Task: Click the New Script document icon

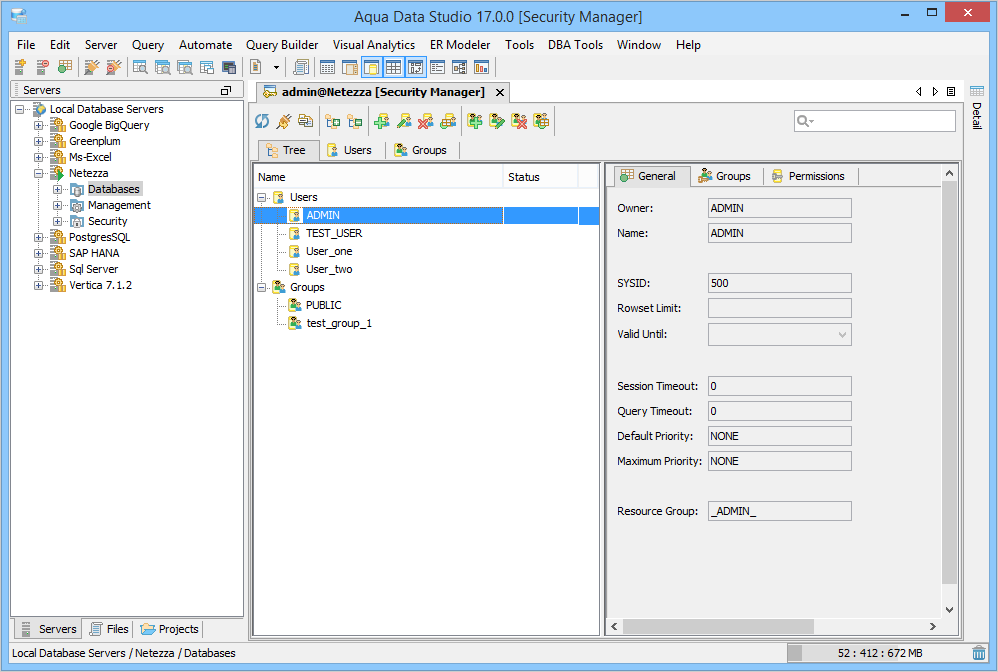Action: 257,67
